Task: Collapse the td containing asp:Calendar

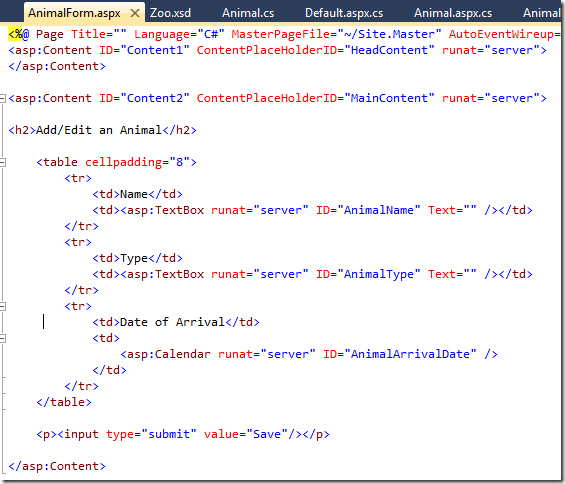Action: 3,338
